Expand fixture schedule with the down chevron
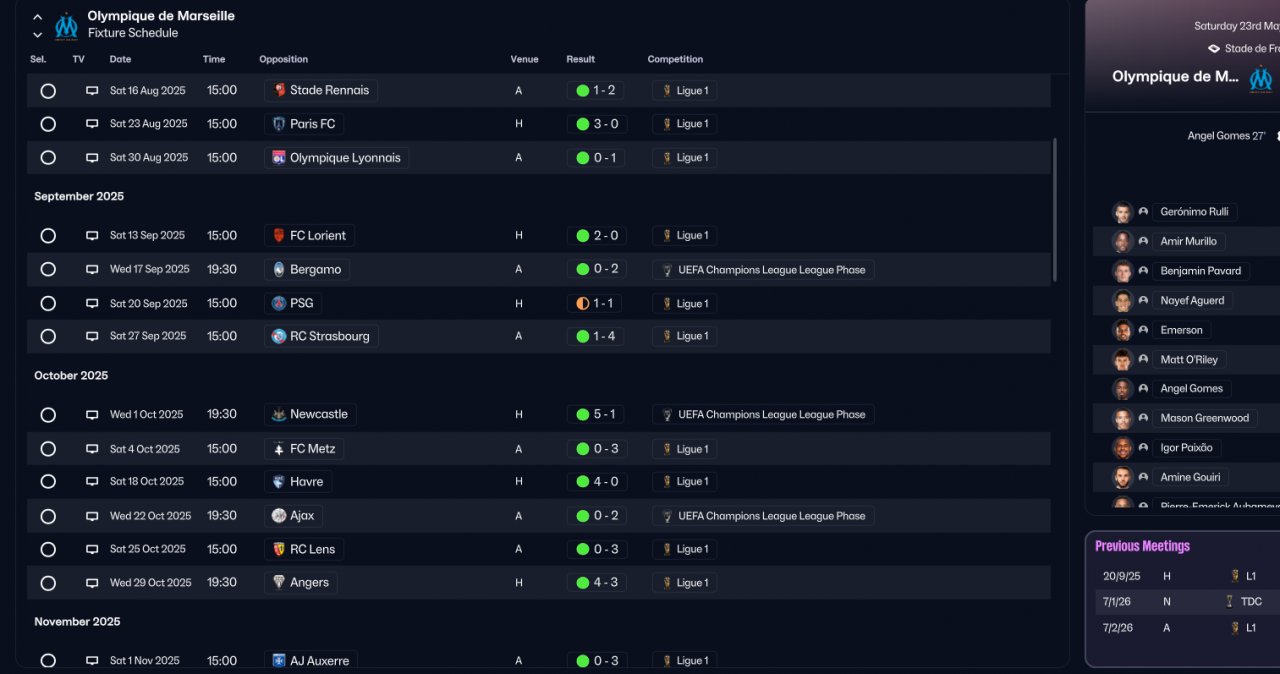Screen dimensions: 1280x674 coord(38,35)
